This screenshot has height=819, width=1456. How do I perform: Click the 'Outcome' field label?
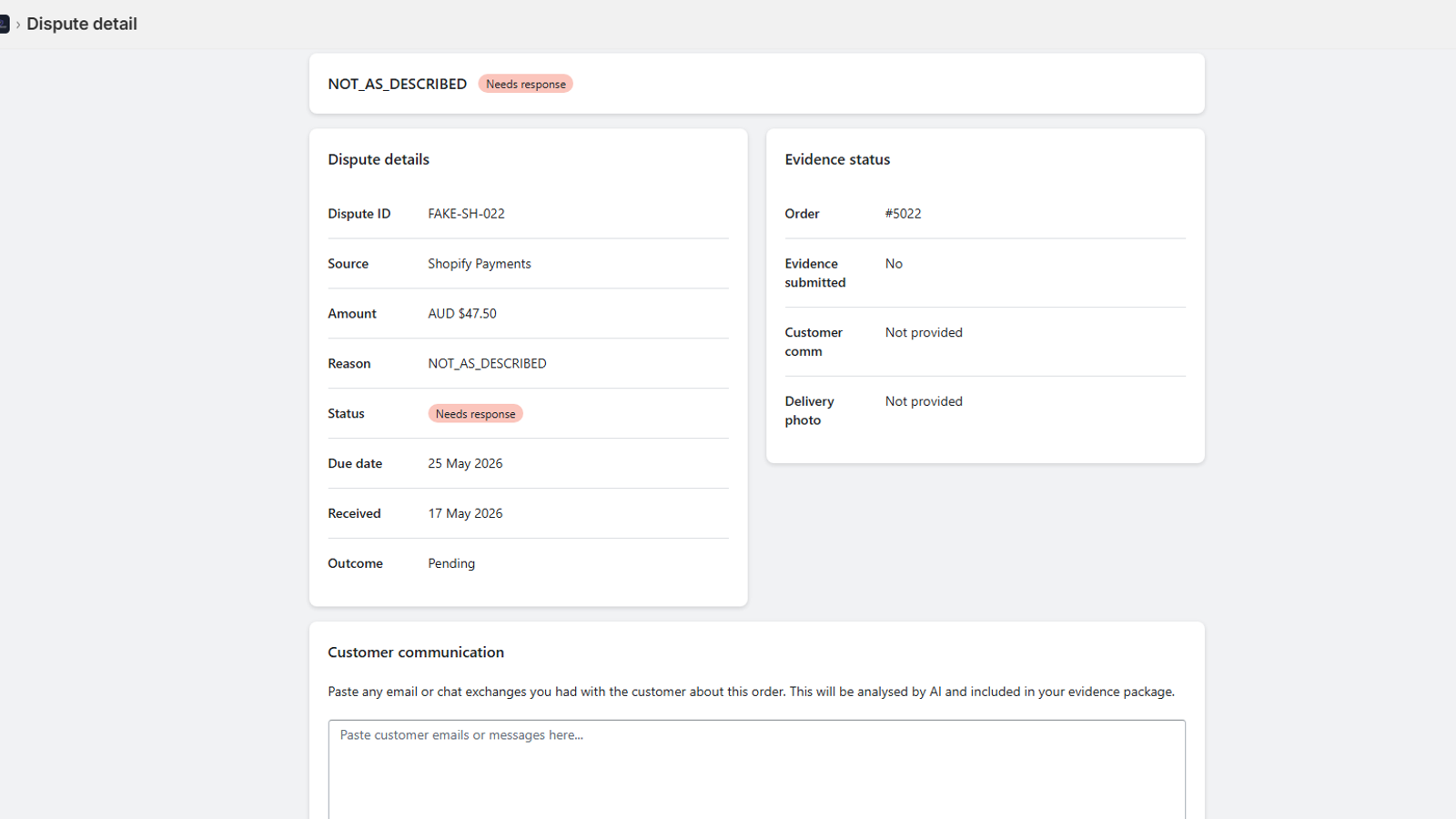tap(355, 564)
